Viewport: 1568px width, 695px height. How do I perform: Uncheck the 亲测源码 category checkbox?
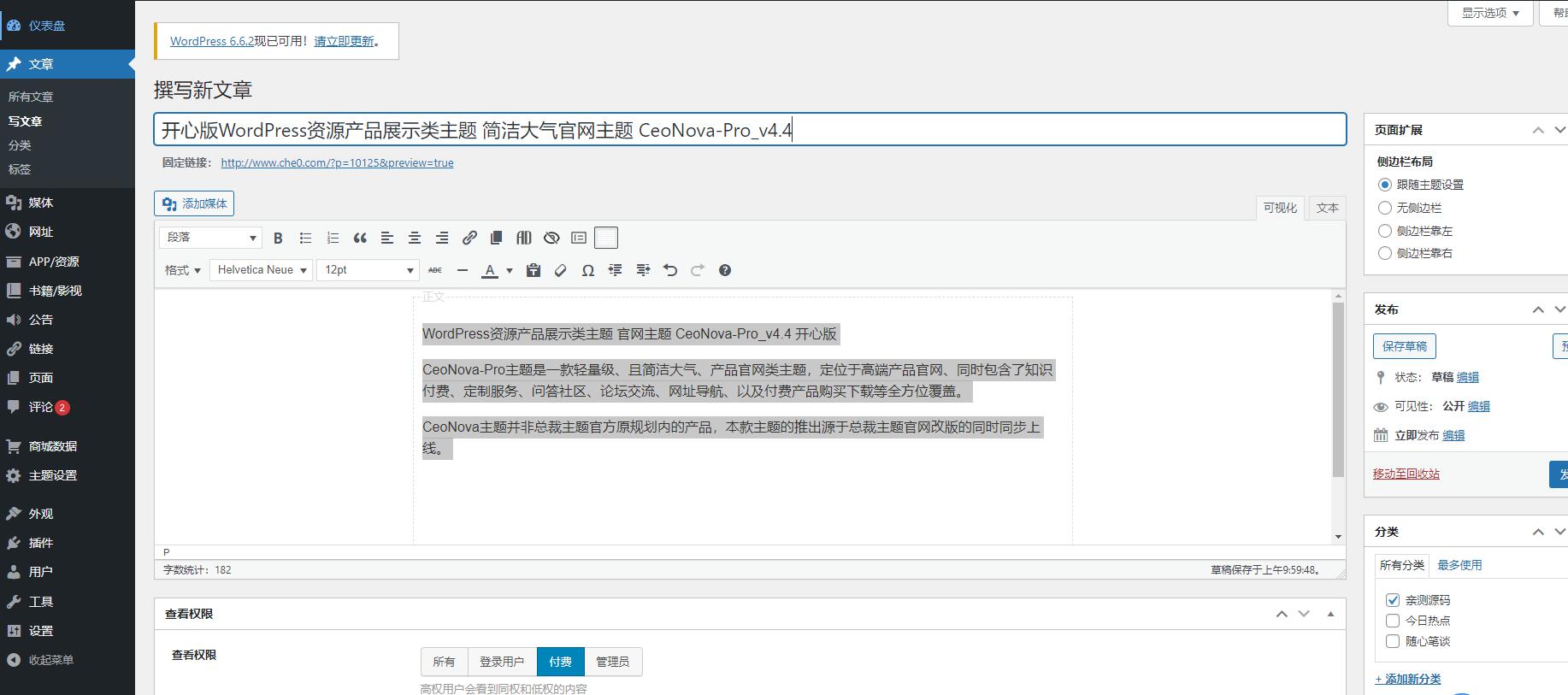coord(1393,600)
